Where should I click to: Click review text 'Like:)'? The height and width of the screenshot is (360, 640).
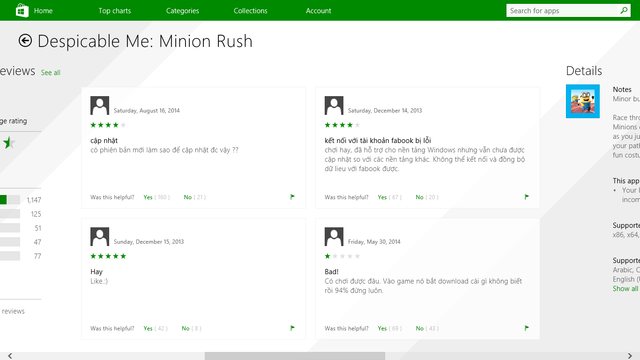tap(99, 281)
